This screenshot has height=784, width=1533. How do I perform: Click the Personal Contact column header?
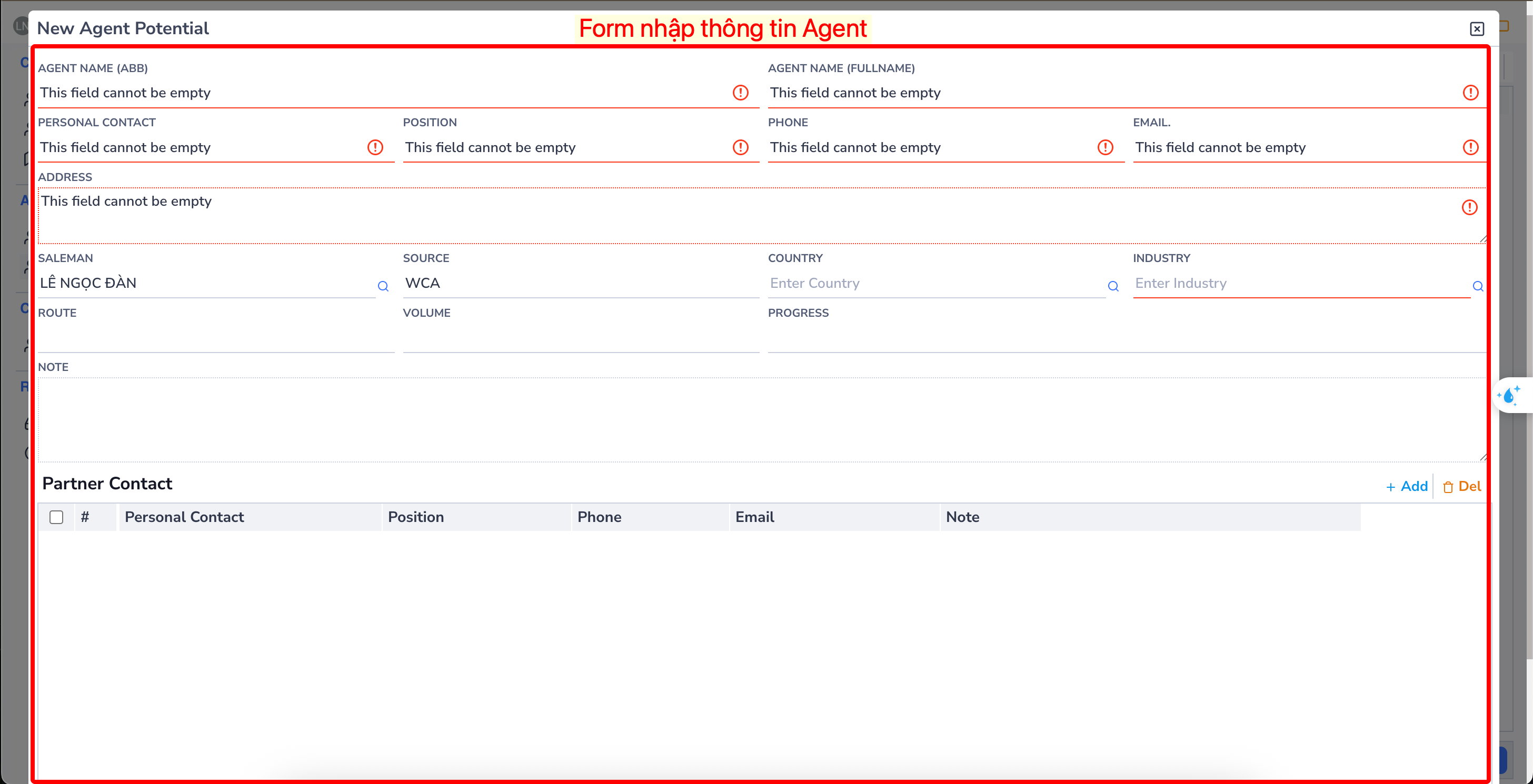(184, 517)
